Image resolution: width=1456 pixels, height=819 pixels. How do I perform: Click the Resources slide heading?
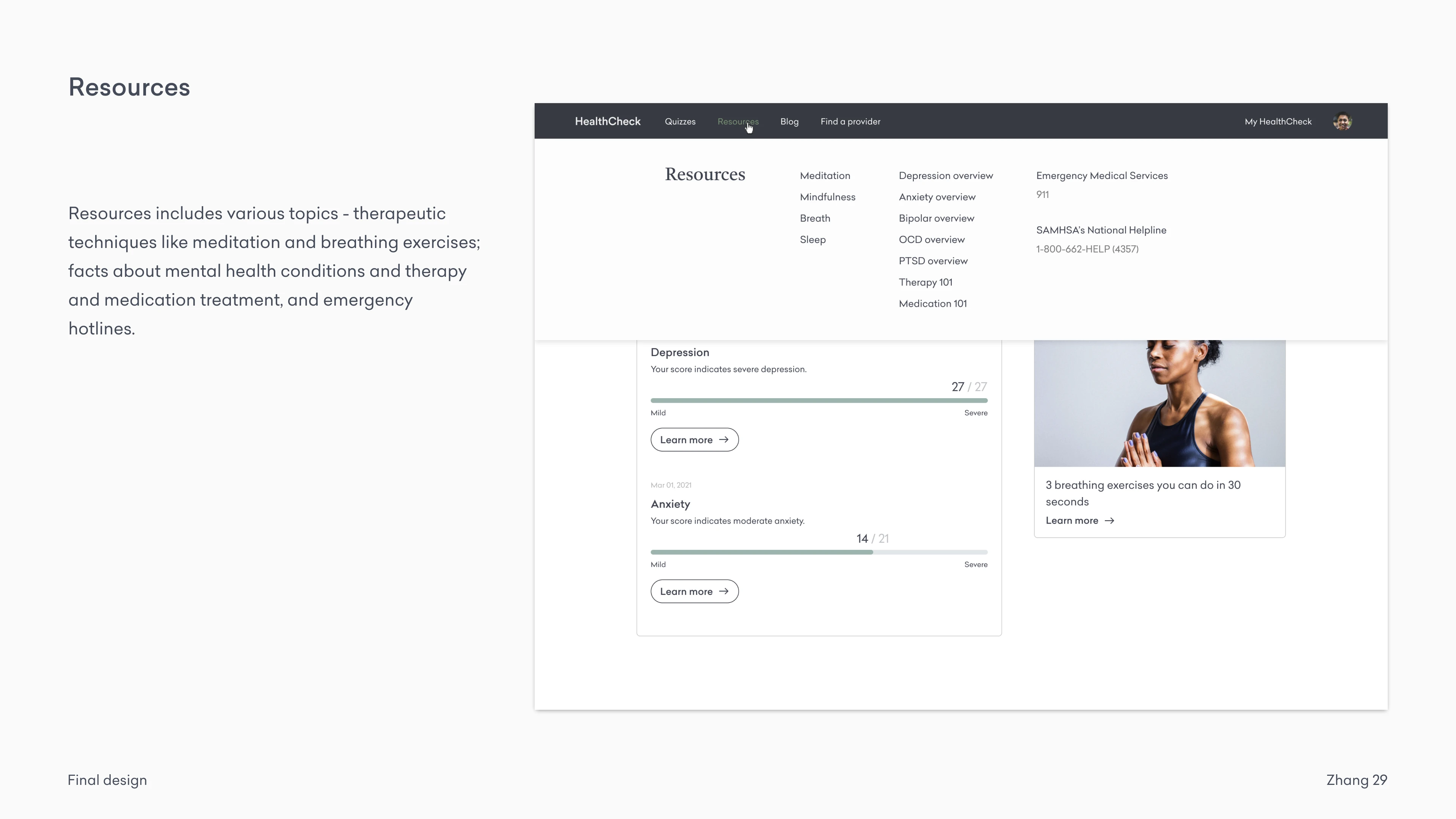pyautogui.click(x=129, y=87)
